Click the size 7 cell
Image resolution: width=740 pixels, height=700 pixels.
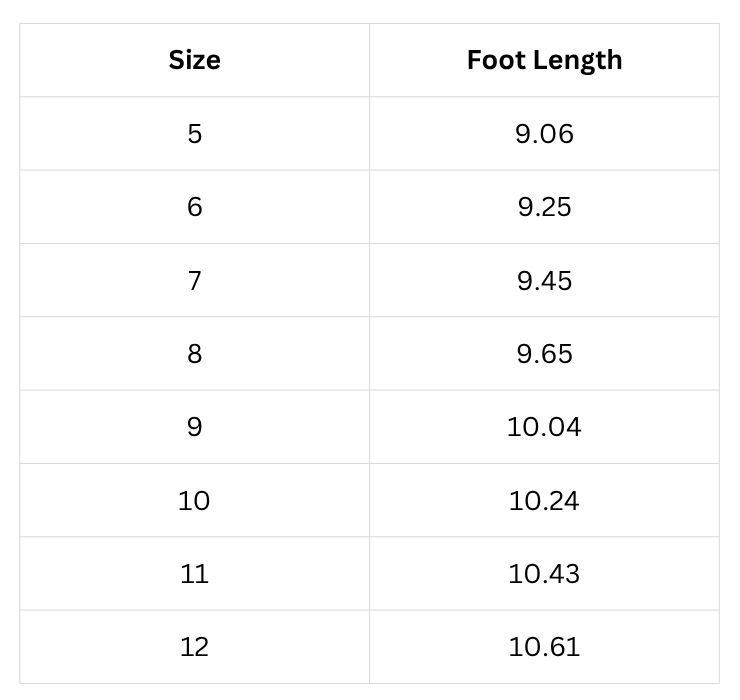pyautogui.click(x=194, y=280)
